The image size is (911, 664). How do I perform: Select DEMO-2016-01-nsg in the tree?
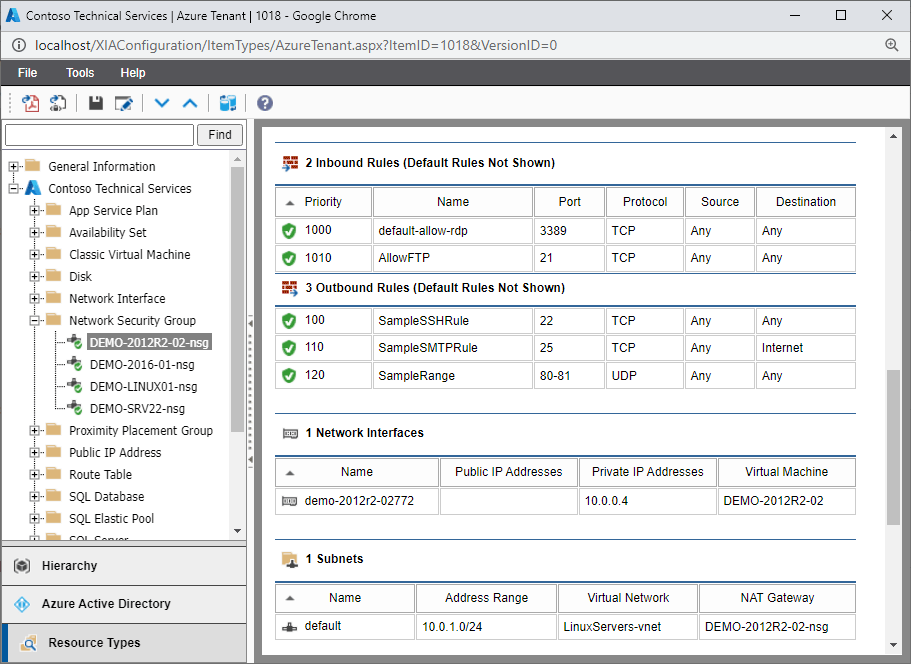[142, 365]
